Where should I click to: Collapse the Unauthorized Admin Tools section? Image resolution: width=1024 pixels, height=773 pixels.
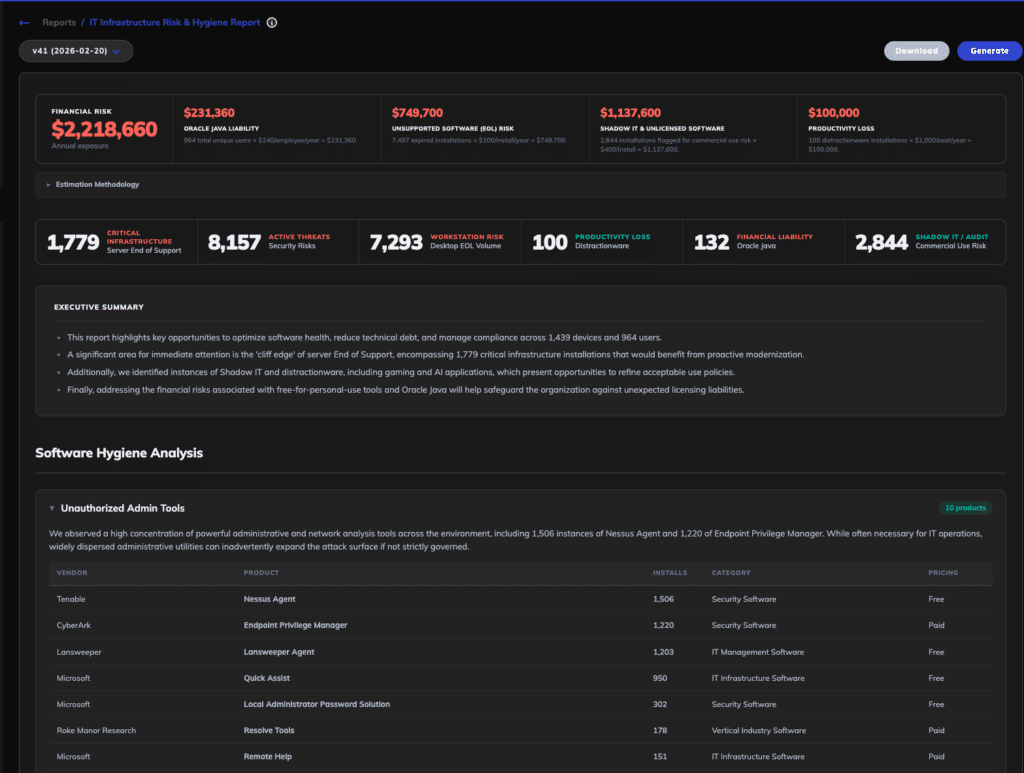(52, 508)
